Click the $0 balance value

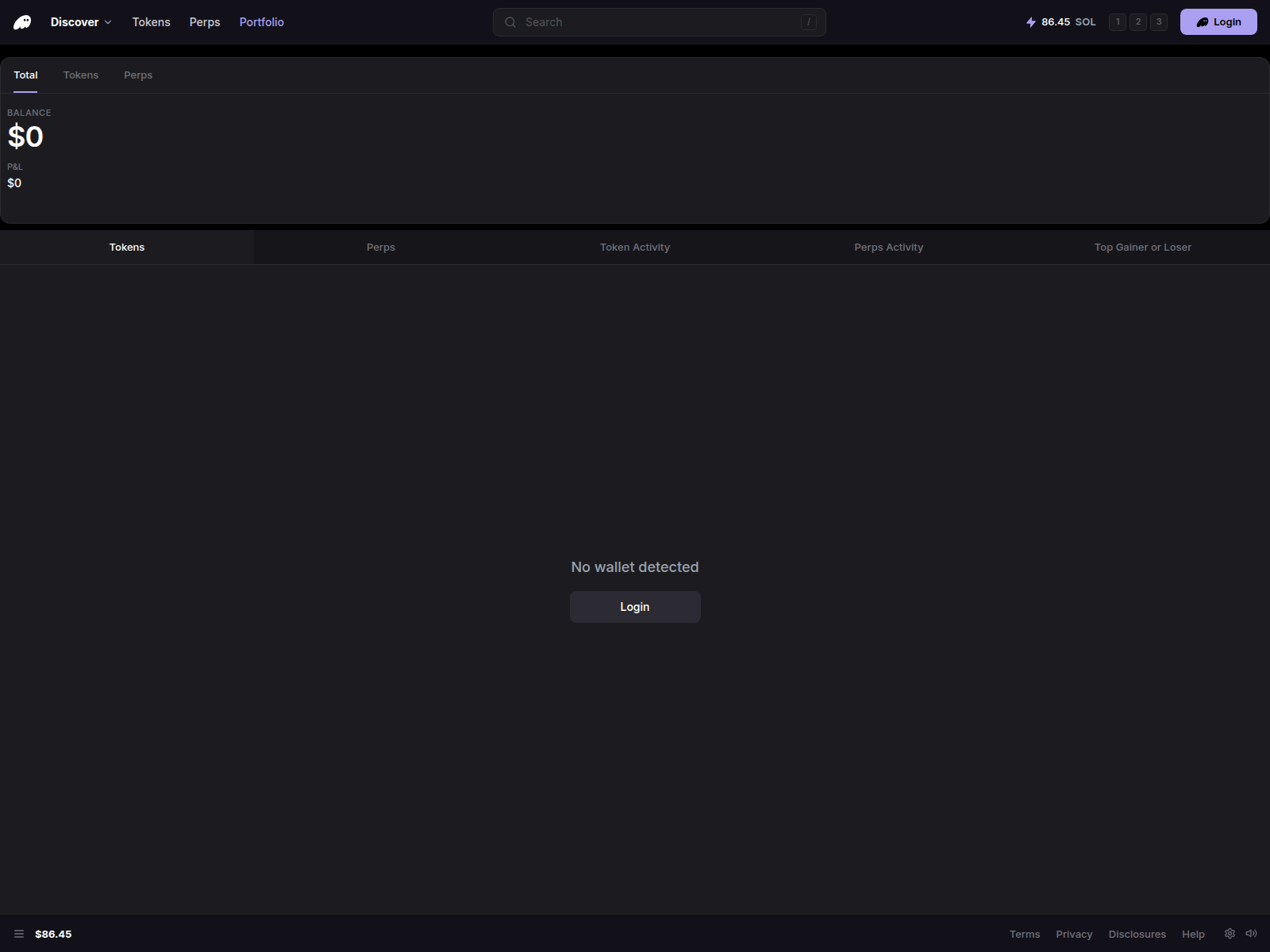point(25,137)
